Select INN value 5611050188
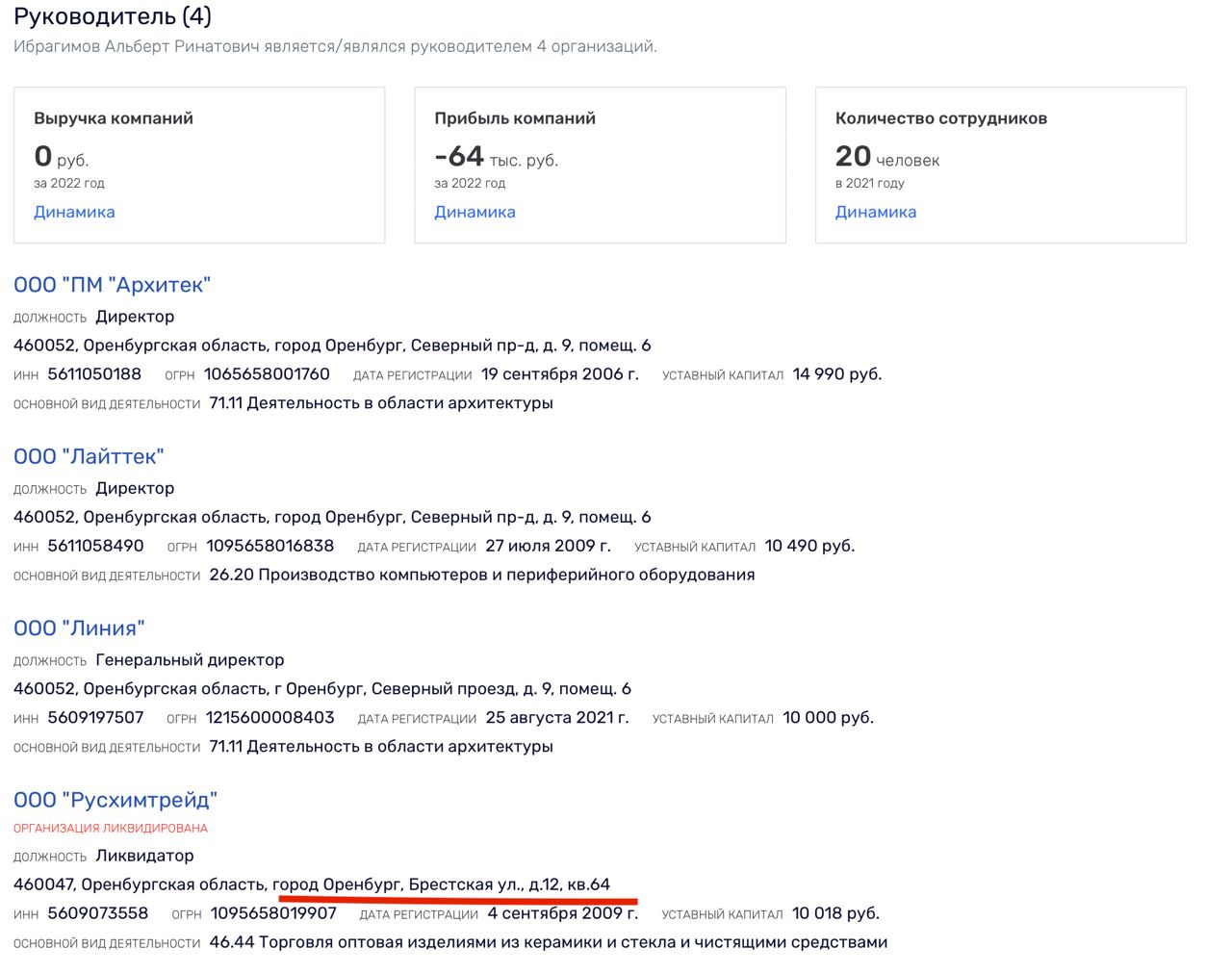Viewport: 1232px width, 973px height. click(94, 374)
